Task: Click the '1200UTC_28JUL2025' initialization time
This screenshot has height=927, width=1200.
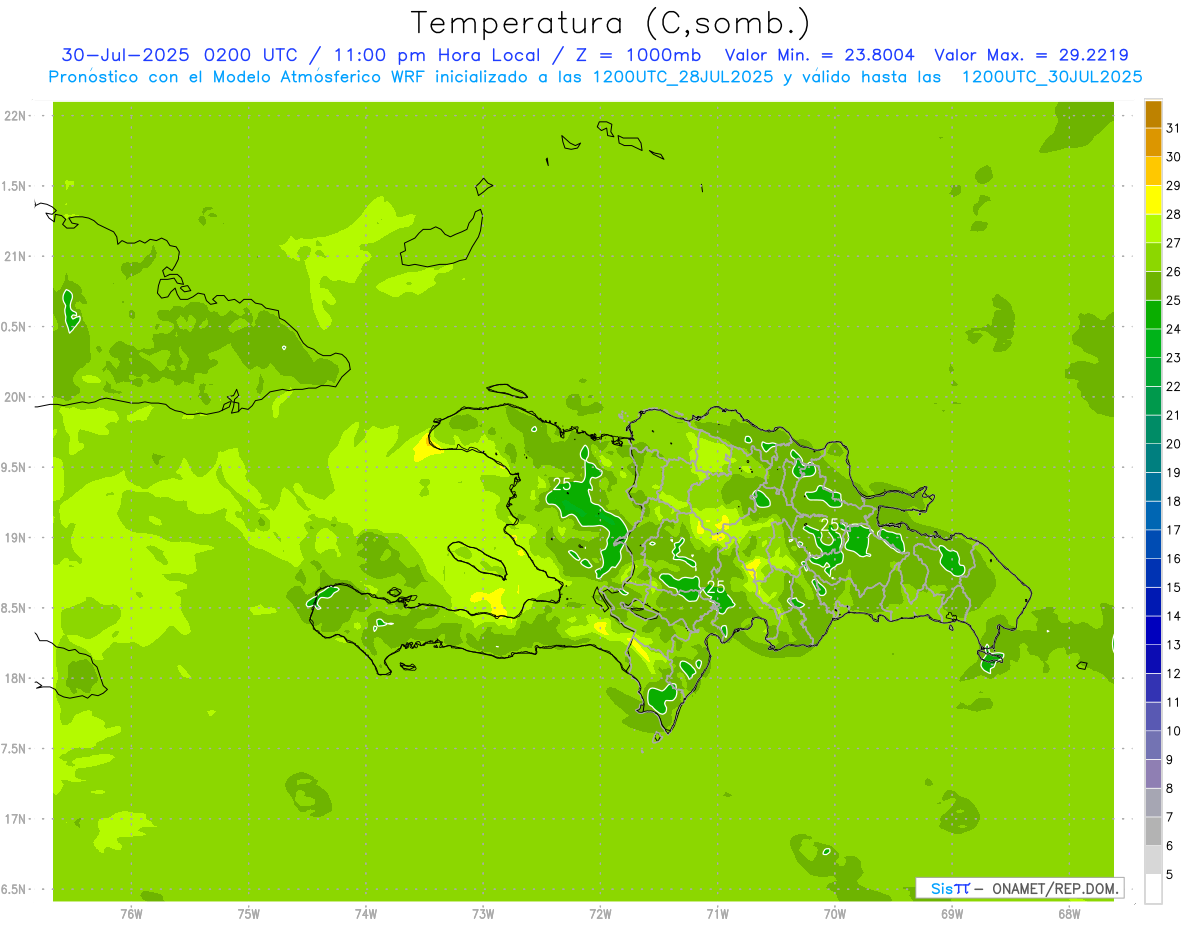Action: (x=683, y=77)
